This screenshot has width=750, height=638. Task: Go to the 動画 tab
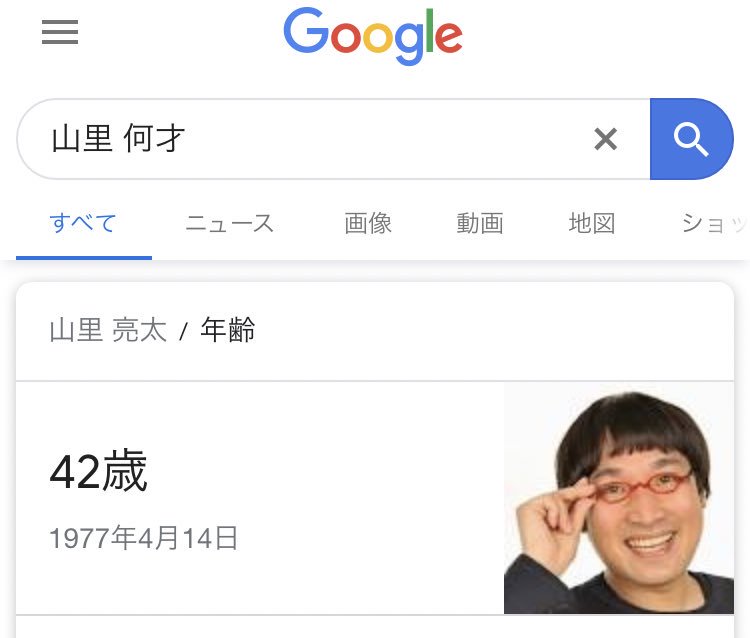(x=480, y=223)
